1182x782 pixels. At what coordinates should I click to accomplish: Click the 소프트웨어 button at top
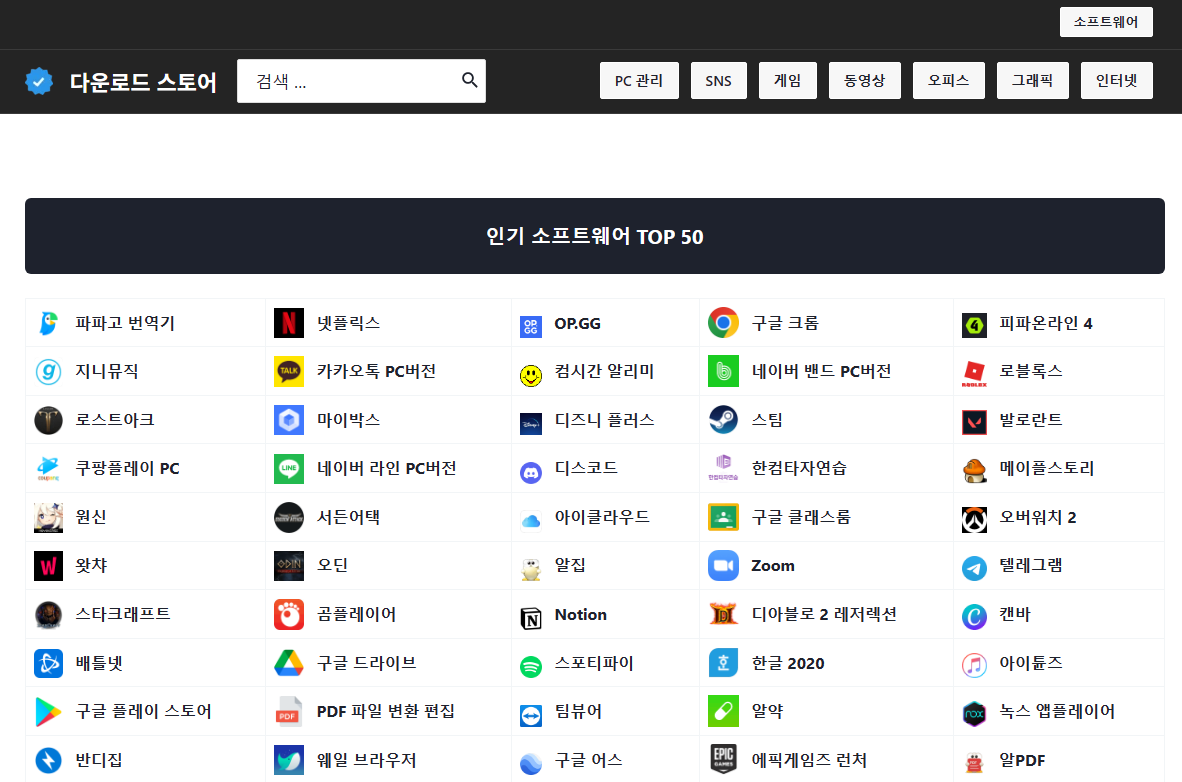coord(1106,22)
